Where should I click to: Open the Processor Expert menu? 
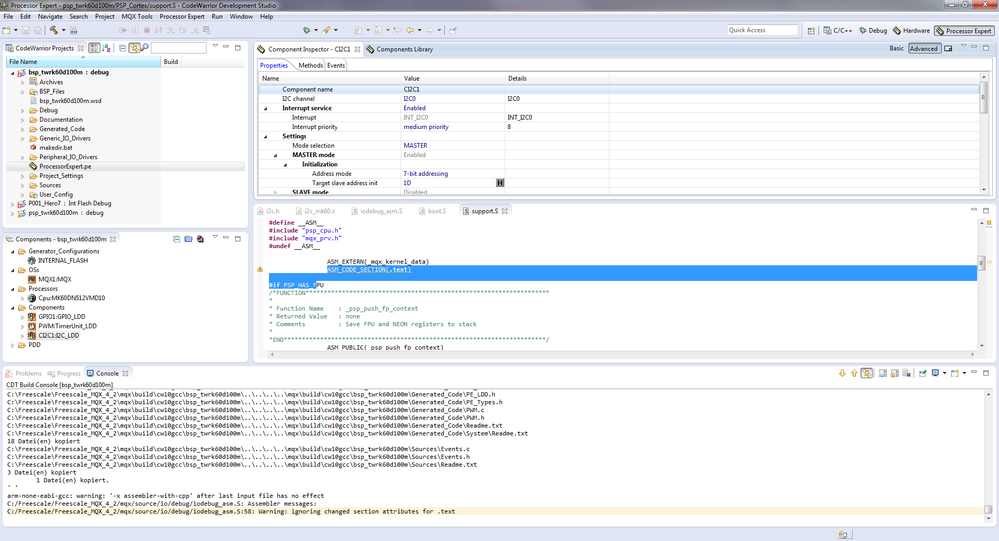182,17
